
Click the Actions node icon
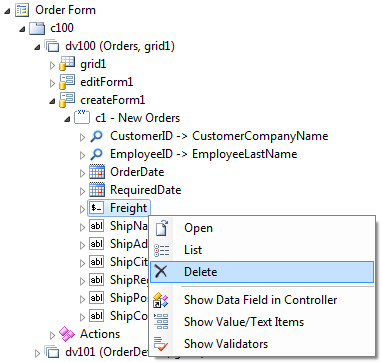67,334
